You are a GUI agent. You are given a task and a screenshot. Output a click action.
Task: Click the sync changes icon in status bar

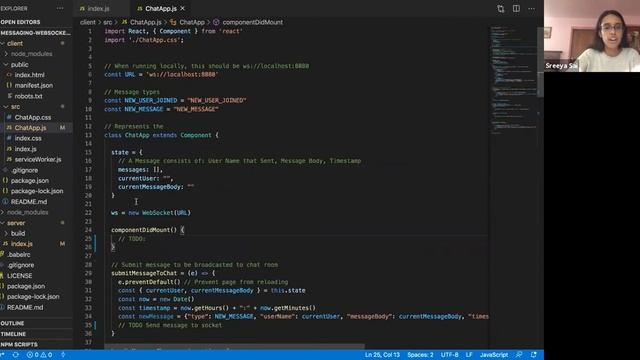point(16,355)
